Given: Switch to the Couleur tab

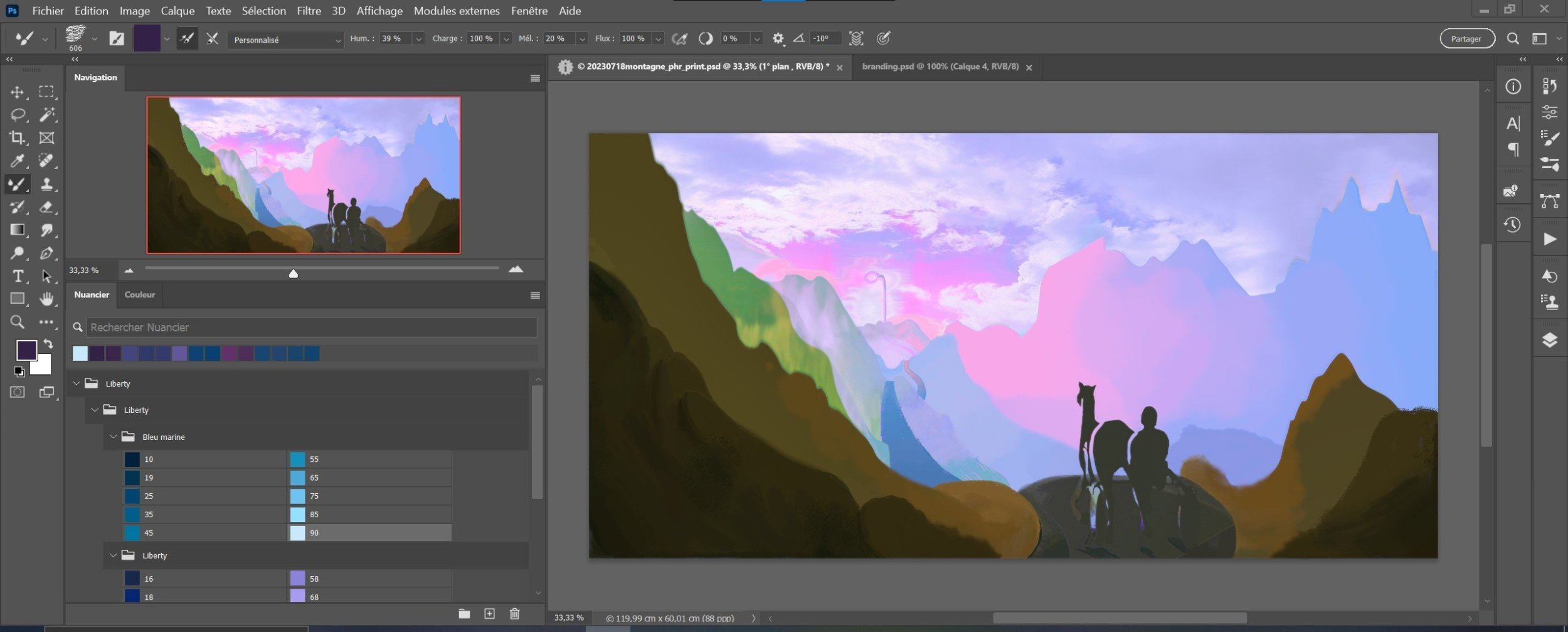Looking at the screenshot, I should tap(139, 294).
